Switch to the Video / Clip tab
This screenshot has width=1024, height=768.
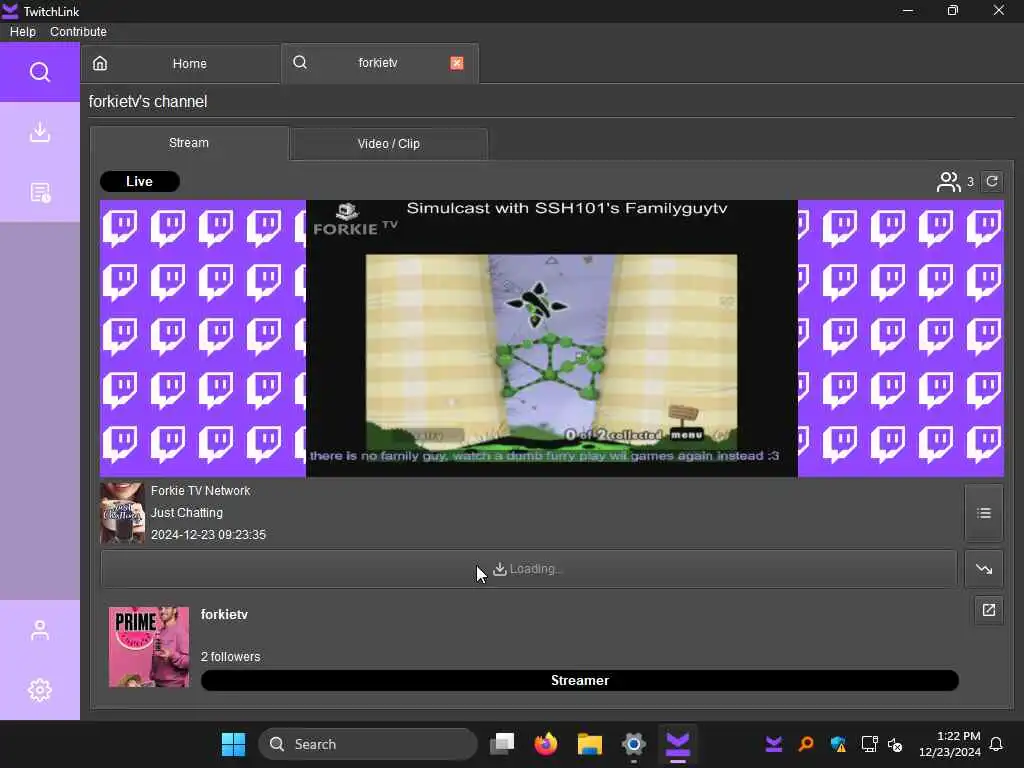(x=389, y=144)
